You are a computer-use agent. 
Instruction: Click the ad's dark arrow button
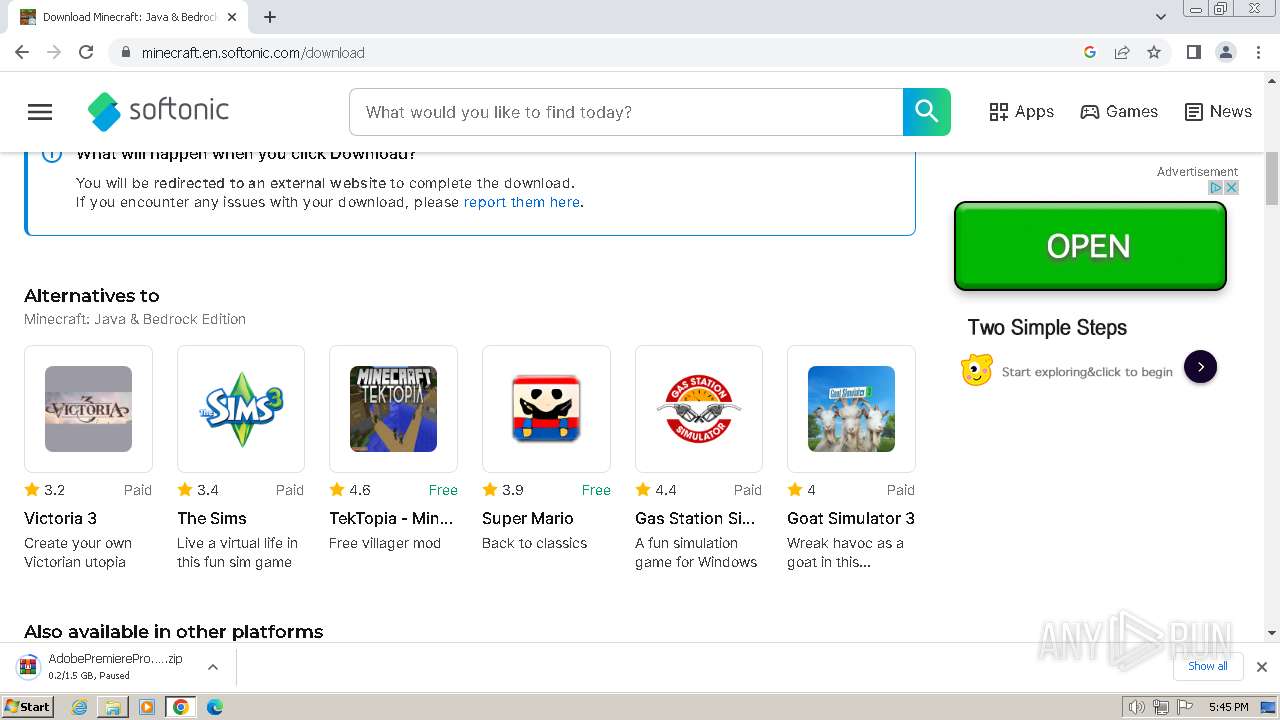click(1200, 367)
